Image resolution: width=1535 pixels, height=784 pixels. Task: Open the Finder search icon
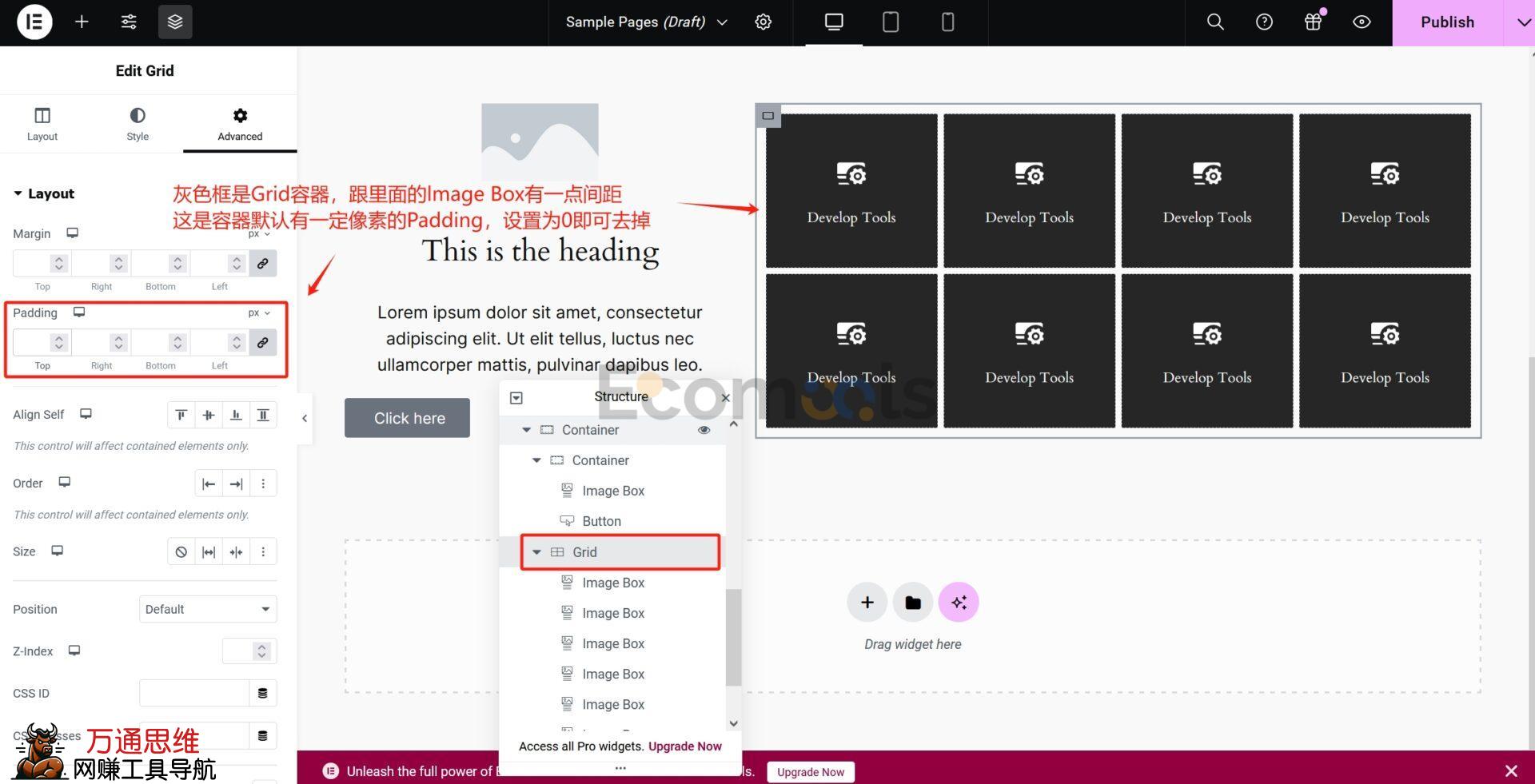(1215, 22)
